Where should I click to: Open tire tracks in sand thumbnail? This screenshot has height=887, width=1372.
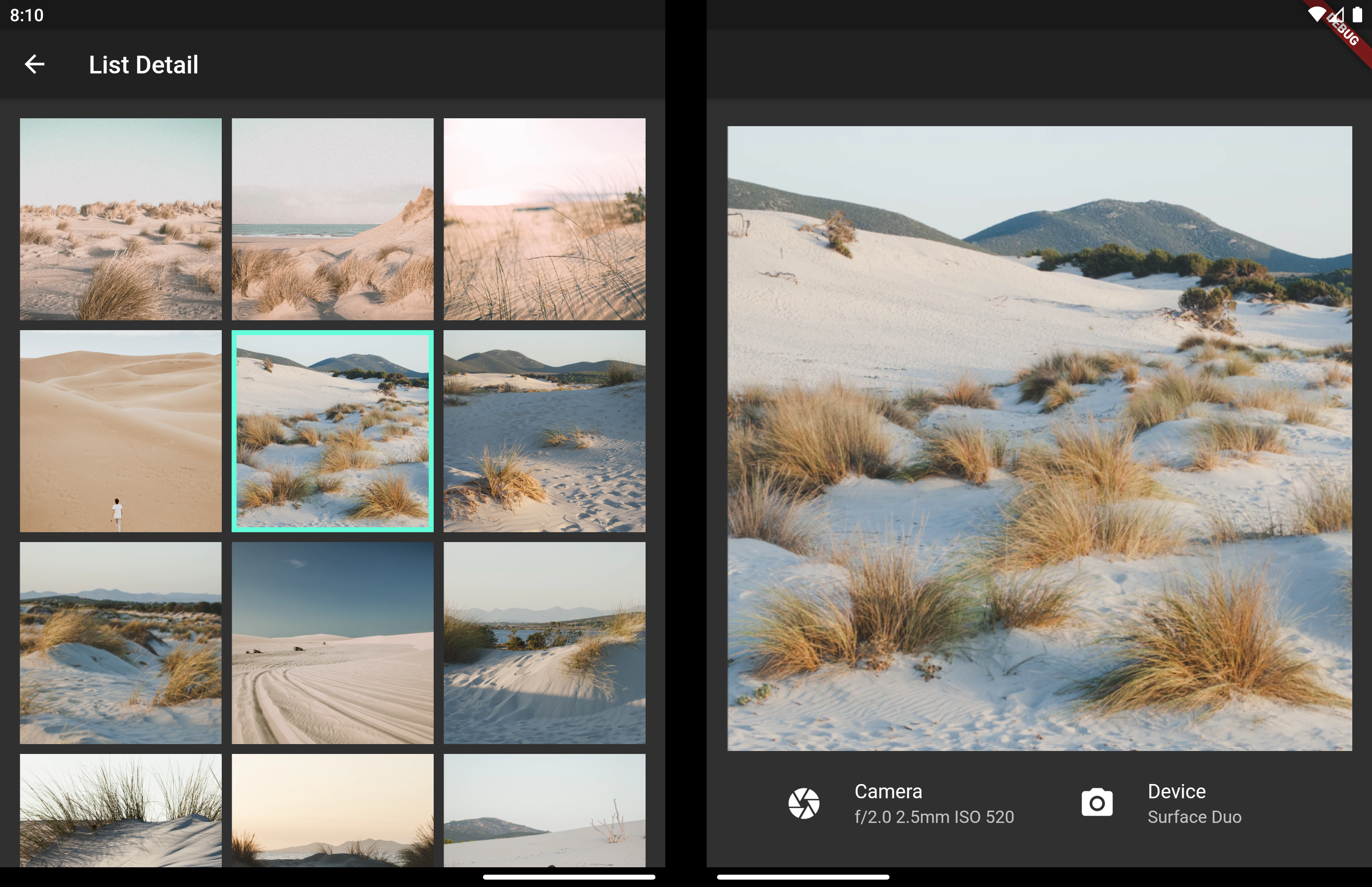332,643
